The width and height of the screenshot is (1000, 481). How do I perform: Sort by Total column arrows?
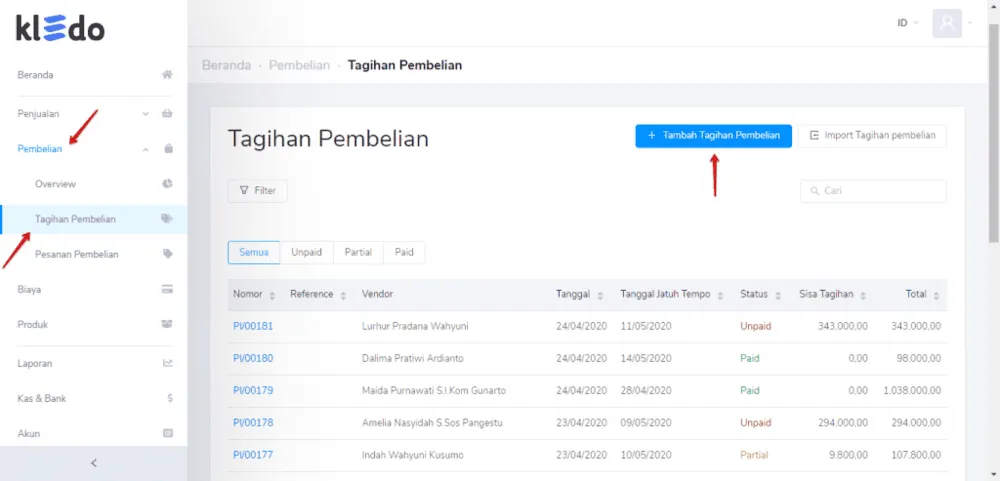pyautogui.click(x=936, y=295)
